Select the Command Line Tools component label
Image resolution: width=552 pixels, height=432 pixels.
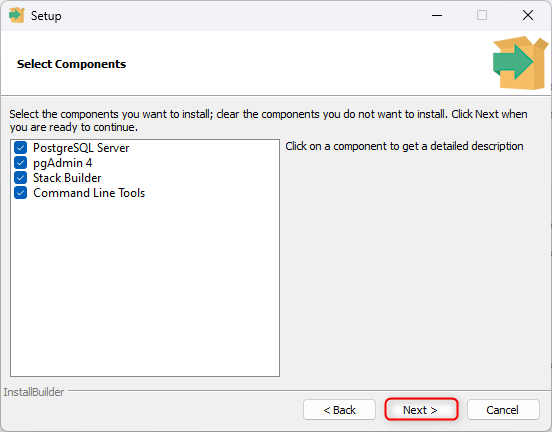click(89, 193)
